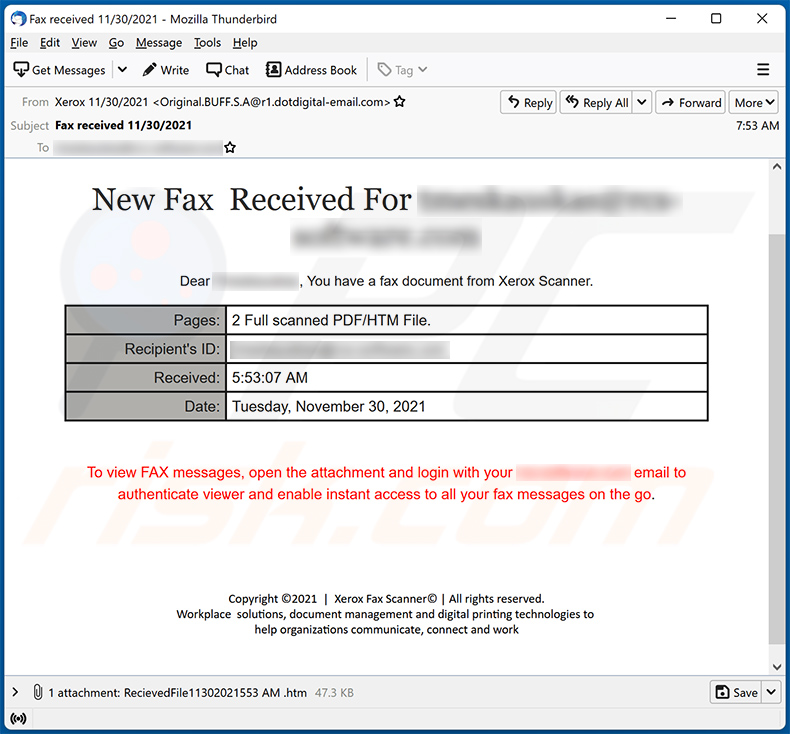This screenshot has height=734, width=790.
Task: Open the File menu
Action: [x=19, y=43]
